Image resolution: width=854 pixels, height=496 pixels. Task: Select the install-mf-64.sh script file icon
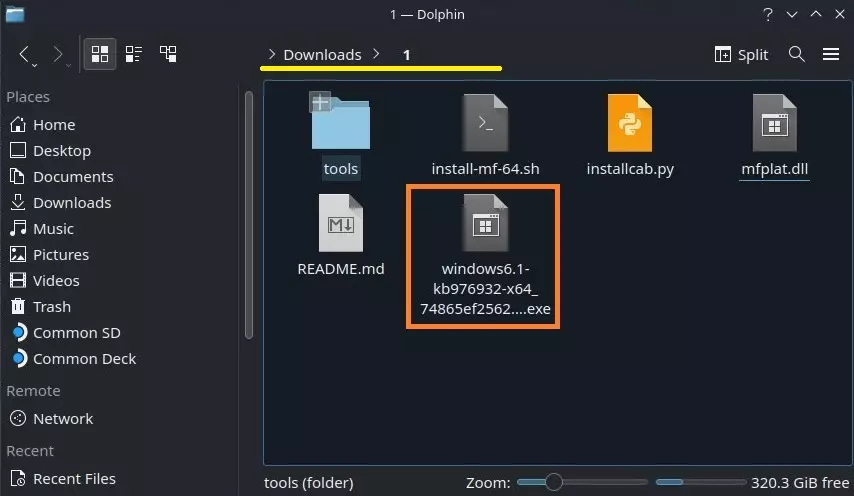[x=485, y=123]
